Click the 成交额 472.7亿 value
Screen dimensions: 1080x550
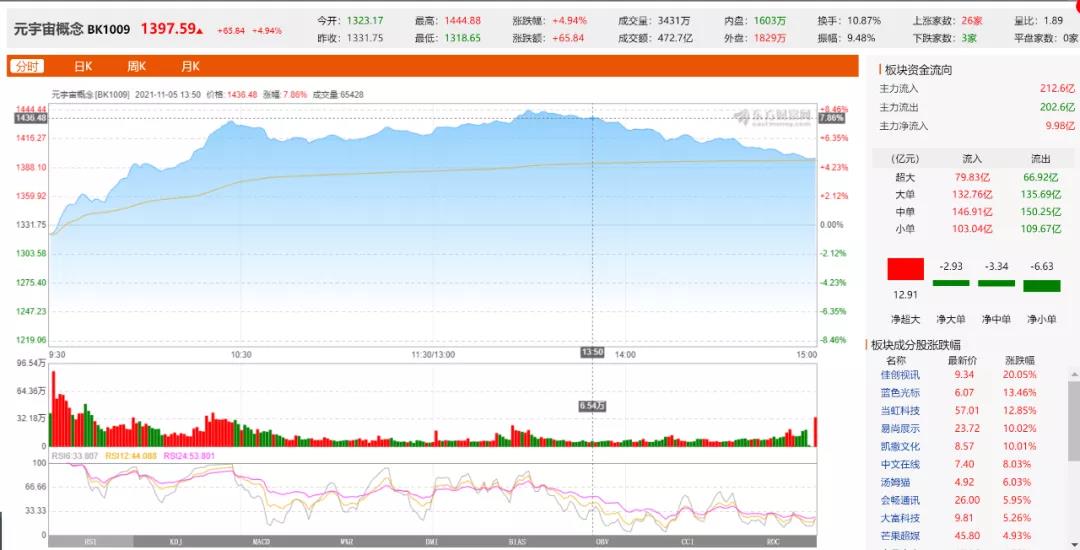click(x=675, y=39)
